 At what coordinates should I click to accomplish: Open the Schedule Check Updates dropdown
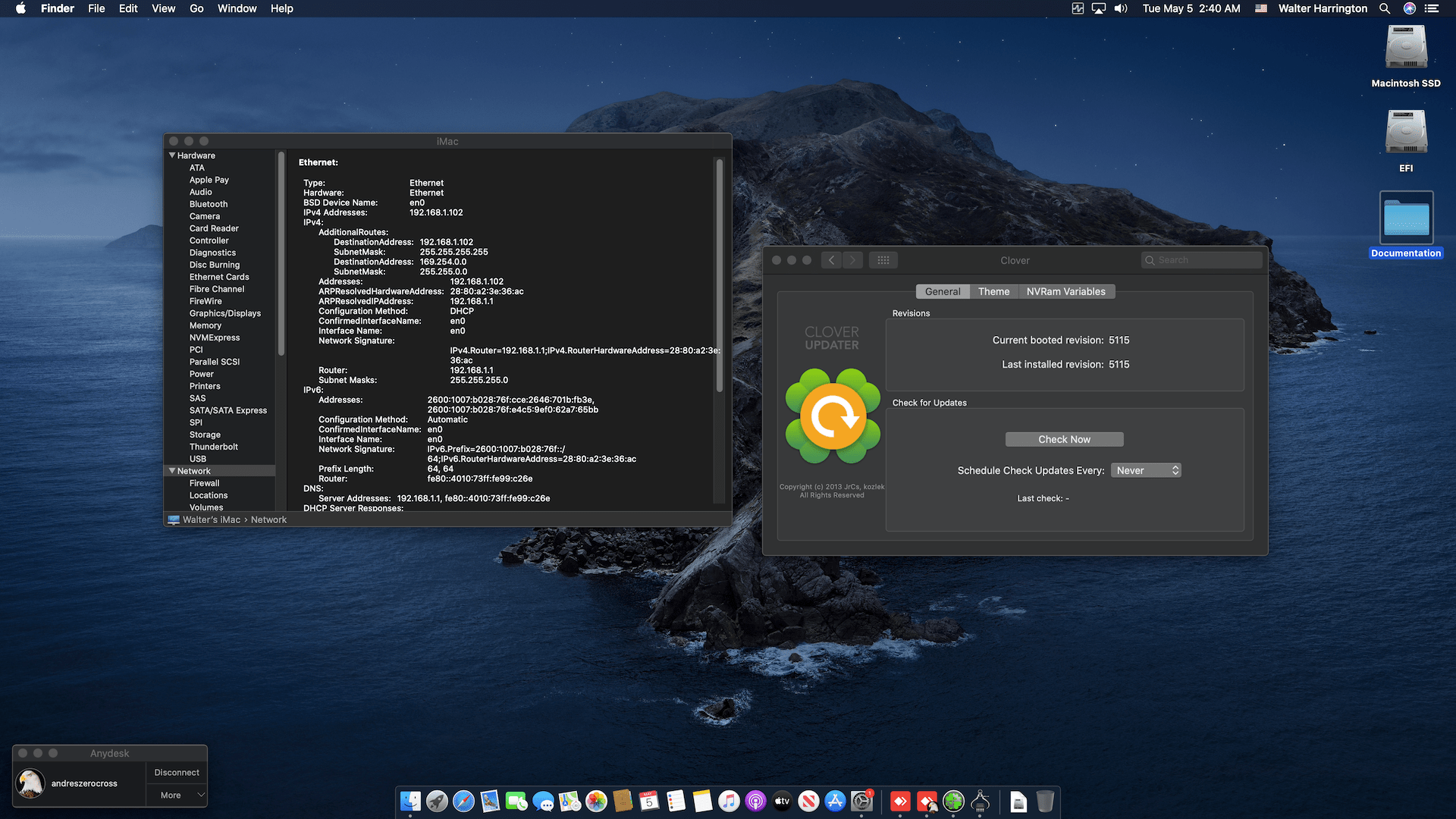(x=1146, y=470)
